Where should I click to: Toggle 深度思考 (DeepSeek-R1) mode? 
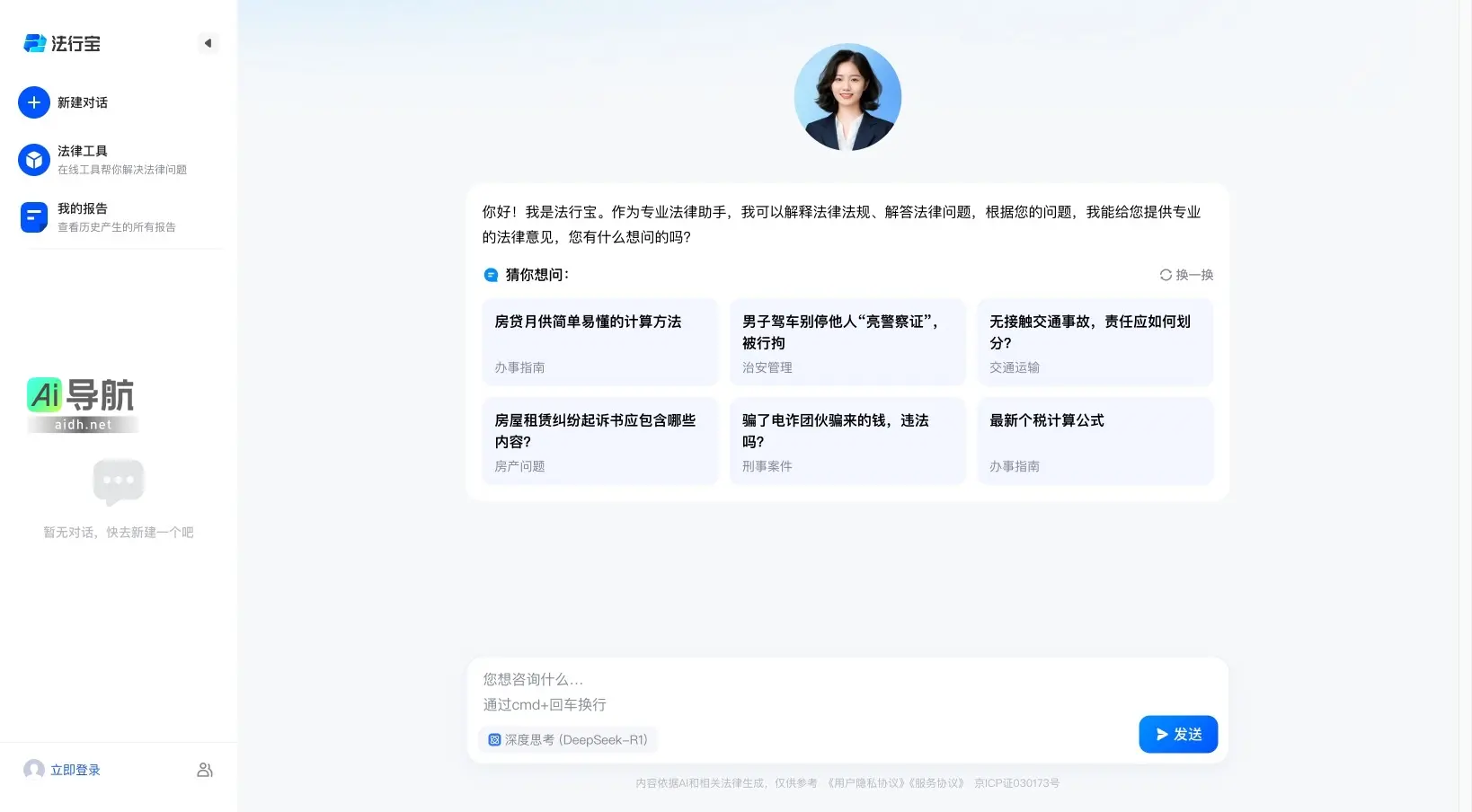568,739
